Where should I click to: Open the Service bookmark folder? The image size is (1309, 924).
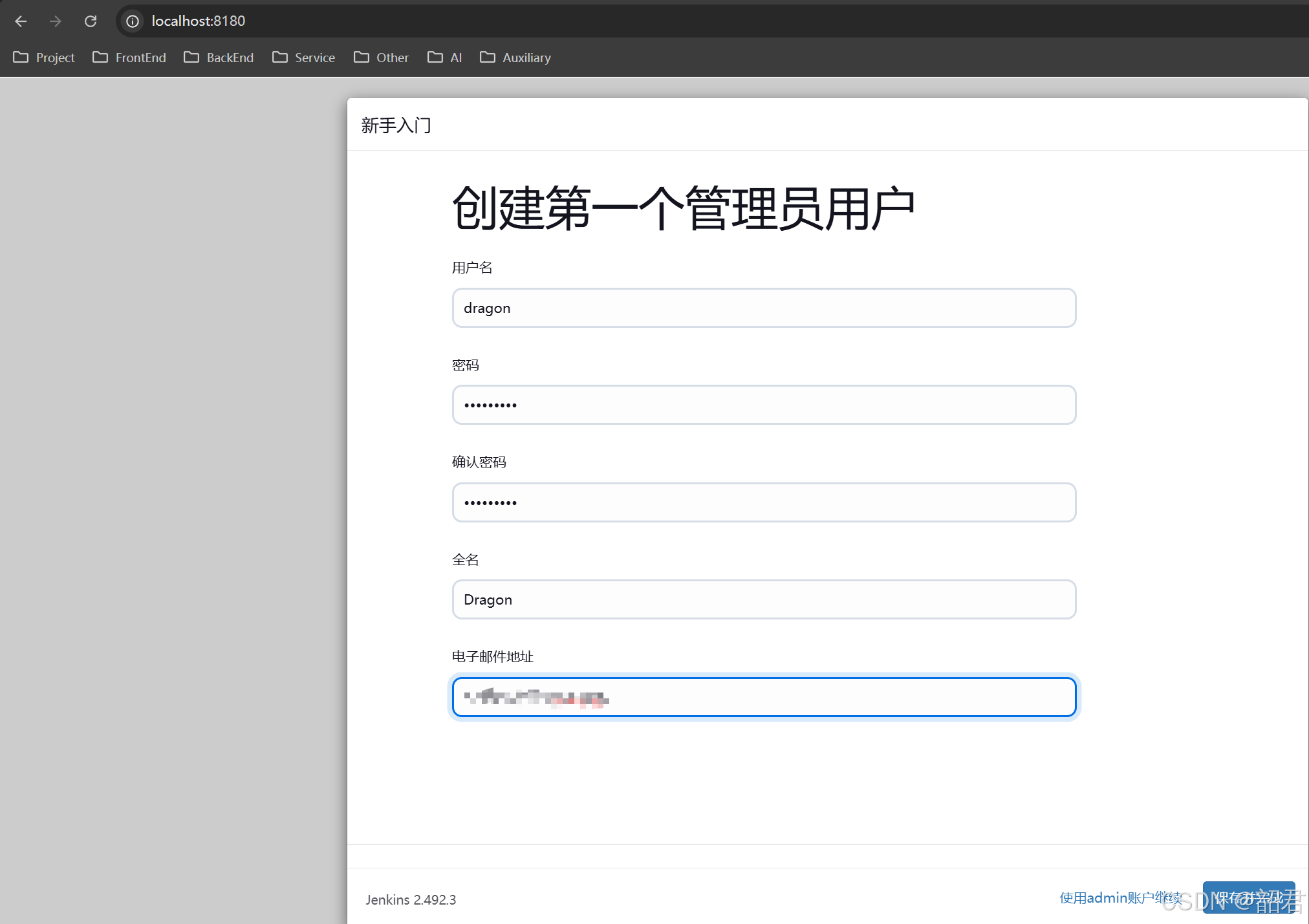point(303,58)
